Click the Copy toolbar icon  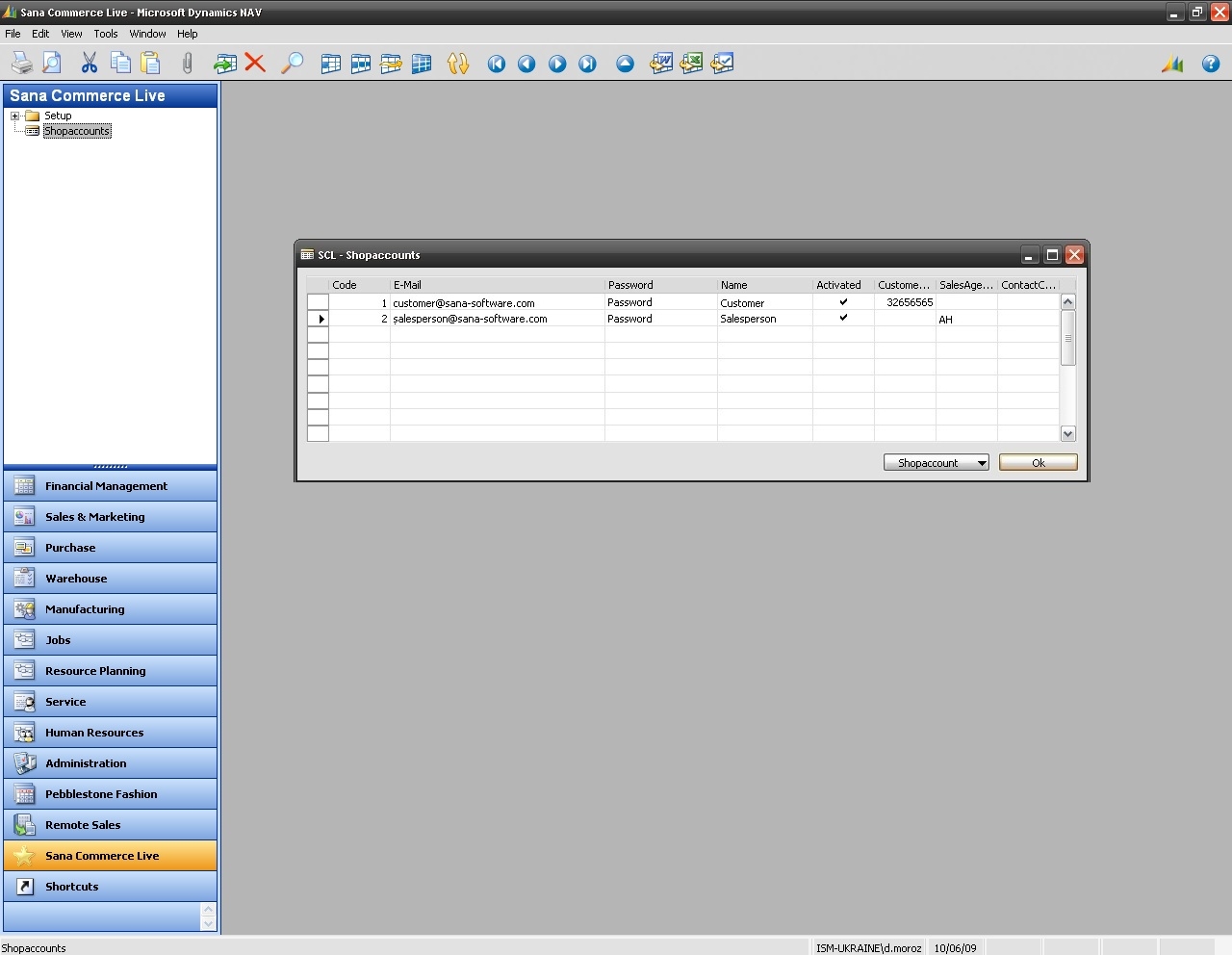click(x=120, y=64)
